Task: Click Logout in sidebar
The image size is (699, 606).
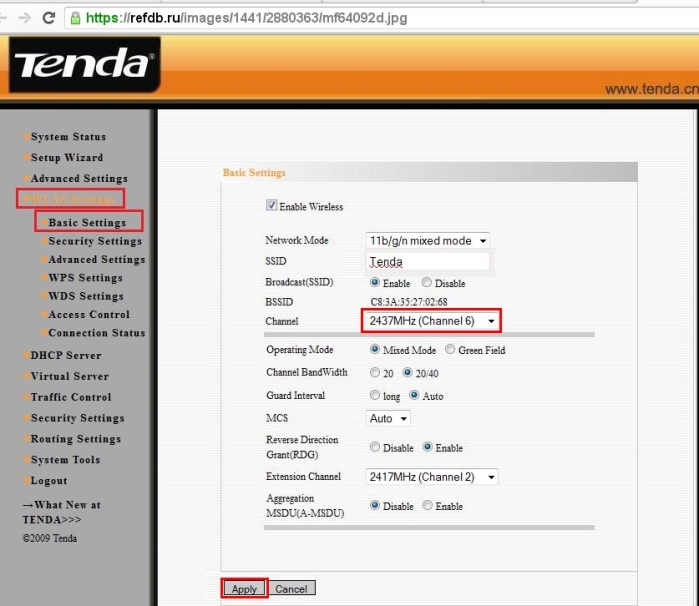Action: [x=49, y=481]
